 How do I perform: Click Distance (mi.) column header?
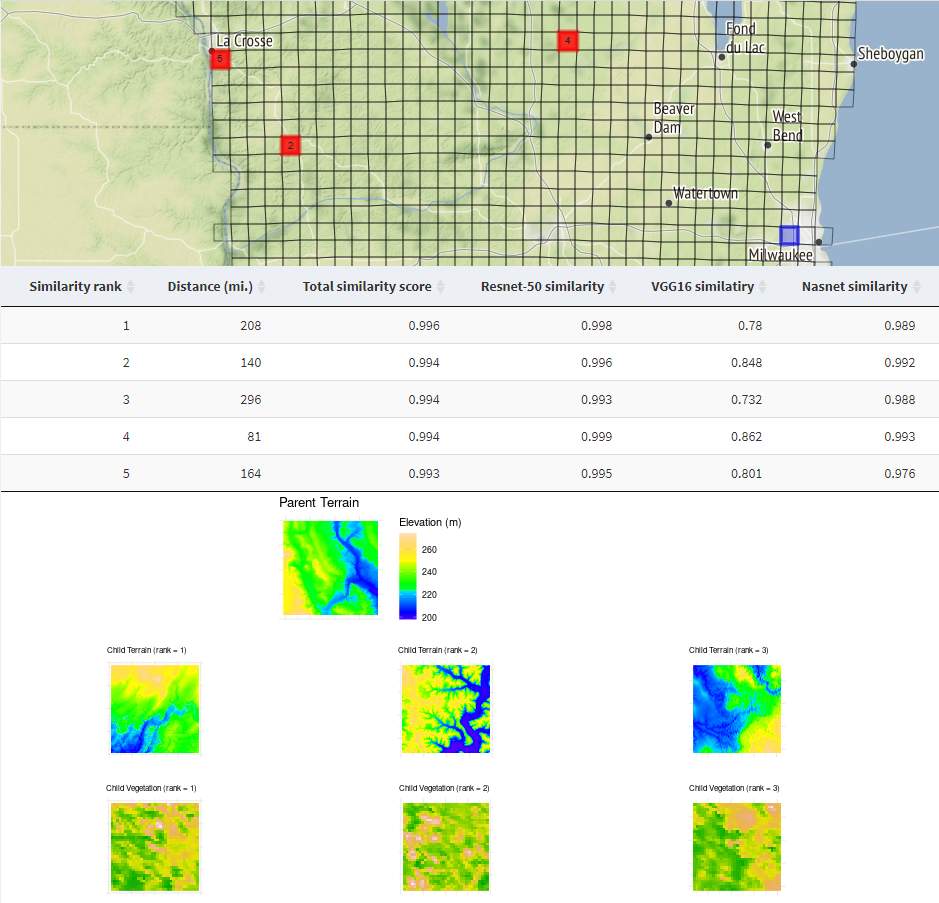210,287
